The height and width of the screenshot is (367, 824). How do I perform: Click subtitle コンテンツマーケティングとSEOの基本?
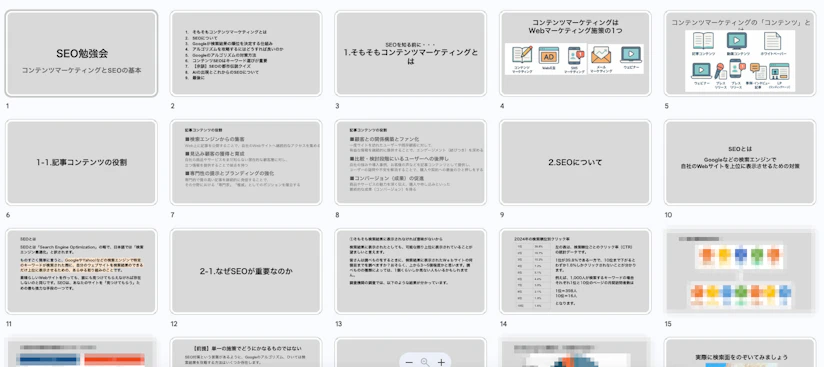[81, 70]
